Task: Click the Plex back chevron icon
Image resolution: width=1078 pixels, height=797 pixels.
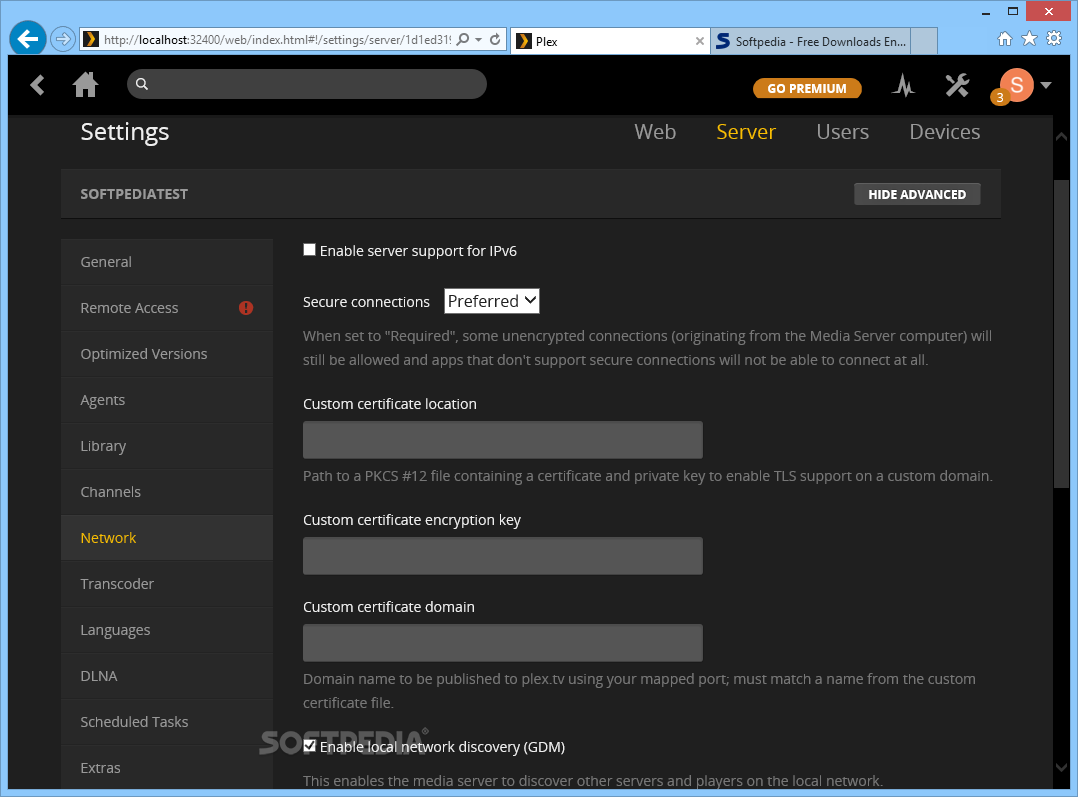Action: coord(37,85)
